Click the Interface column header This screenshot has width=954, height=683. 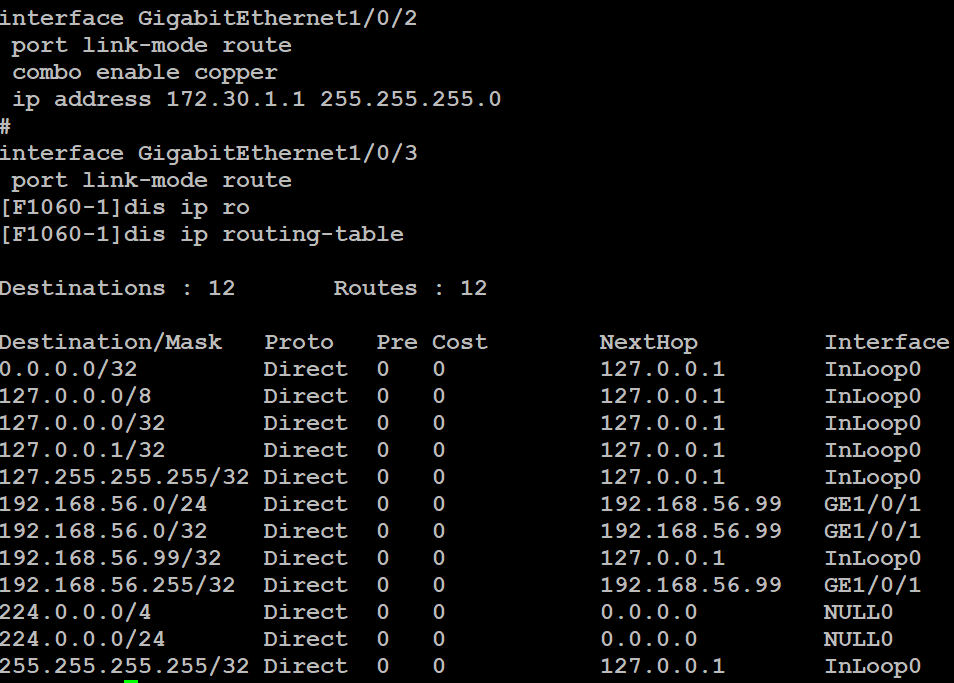(x=886, y=342)
